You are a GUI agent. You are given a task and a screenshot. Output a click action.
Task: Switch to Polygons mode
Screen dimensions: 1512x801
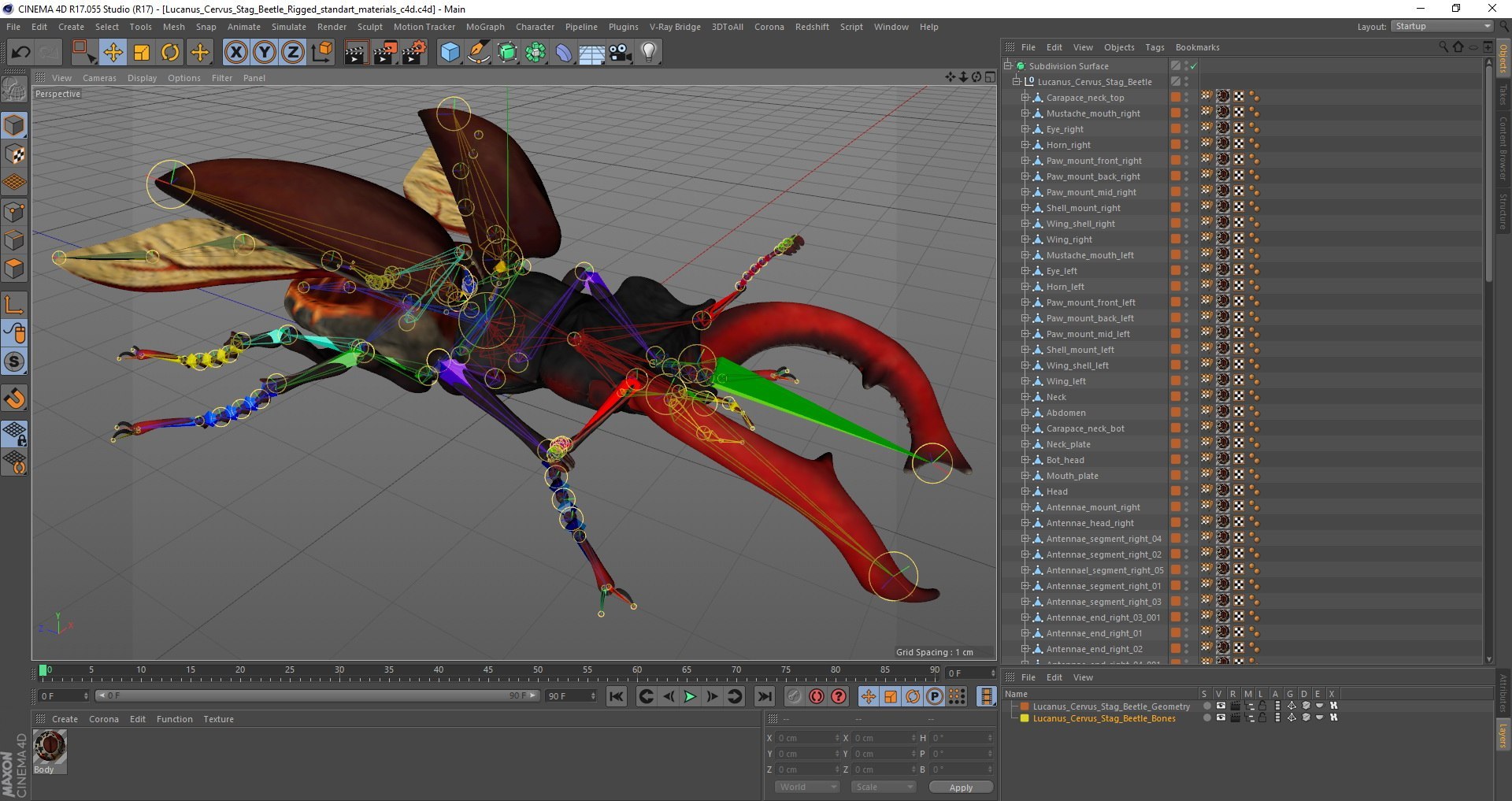[x=14, y=269]
